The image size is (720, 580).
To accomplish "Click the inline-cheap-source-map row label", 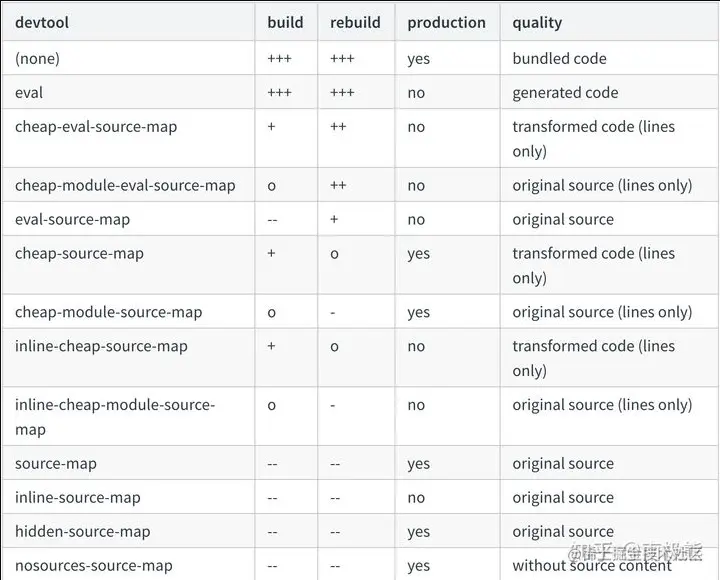I will point(101,346).
